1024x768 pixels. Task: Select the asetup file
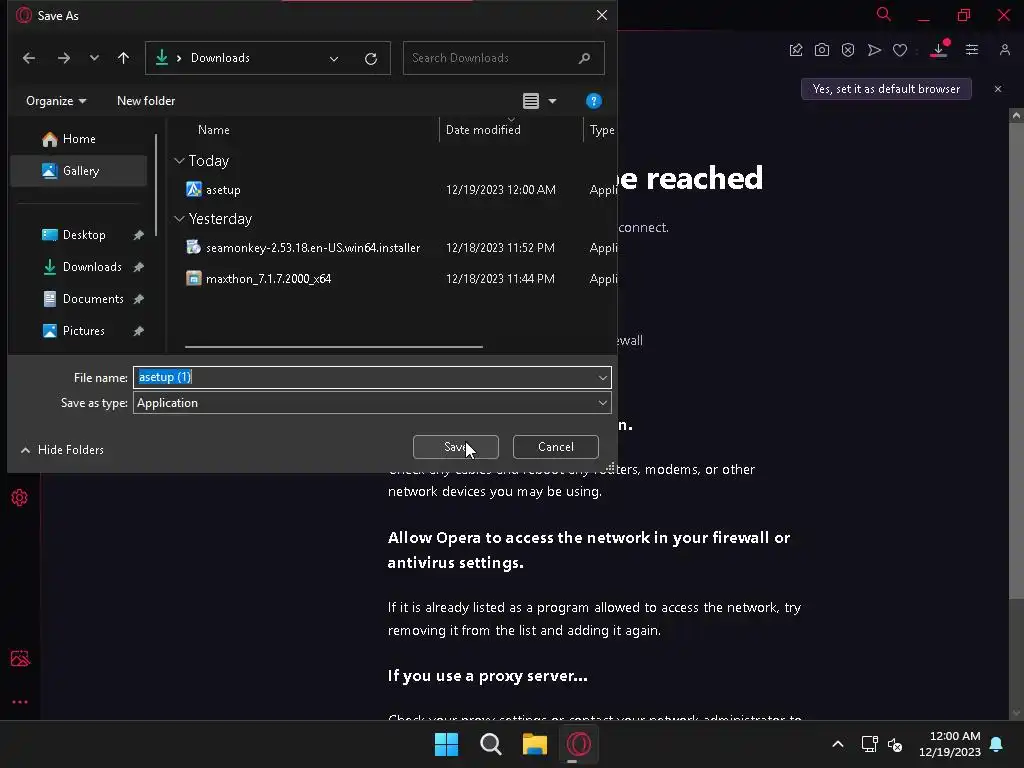coord(223,190)
